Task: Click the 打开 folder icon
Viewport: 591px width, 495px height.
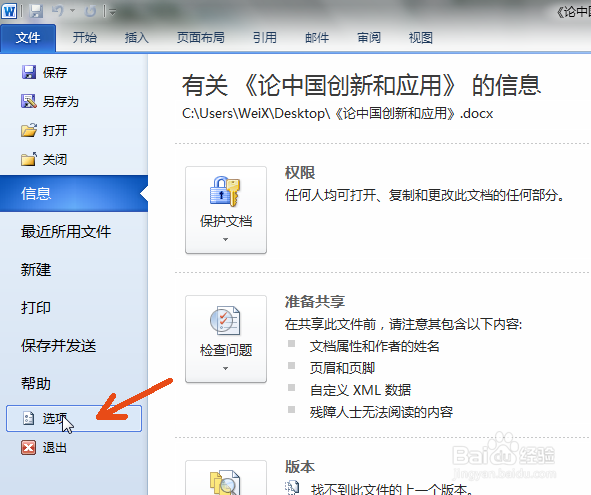Action: (x=29, y=130)
